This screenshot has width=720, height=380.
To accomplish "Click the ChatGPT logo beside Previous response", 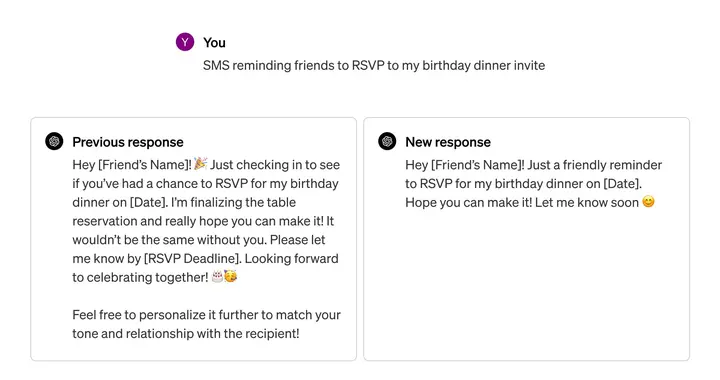I will 54,141.
